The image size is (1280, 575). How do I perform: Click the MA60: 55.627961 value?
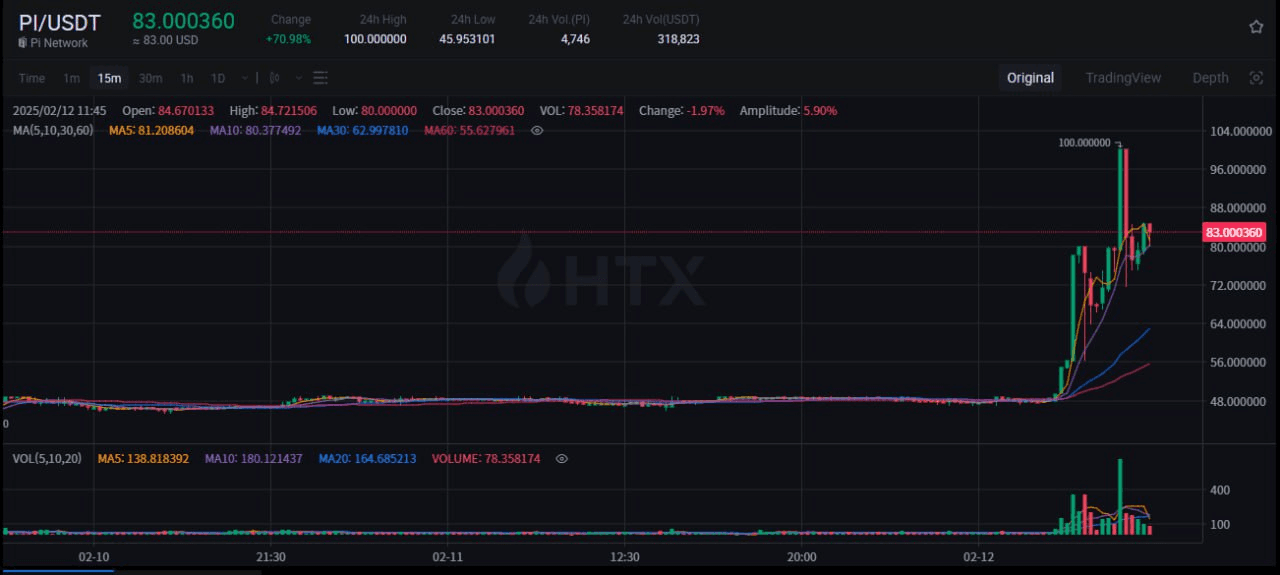pyautogui.click(x=469, y=130)
